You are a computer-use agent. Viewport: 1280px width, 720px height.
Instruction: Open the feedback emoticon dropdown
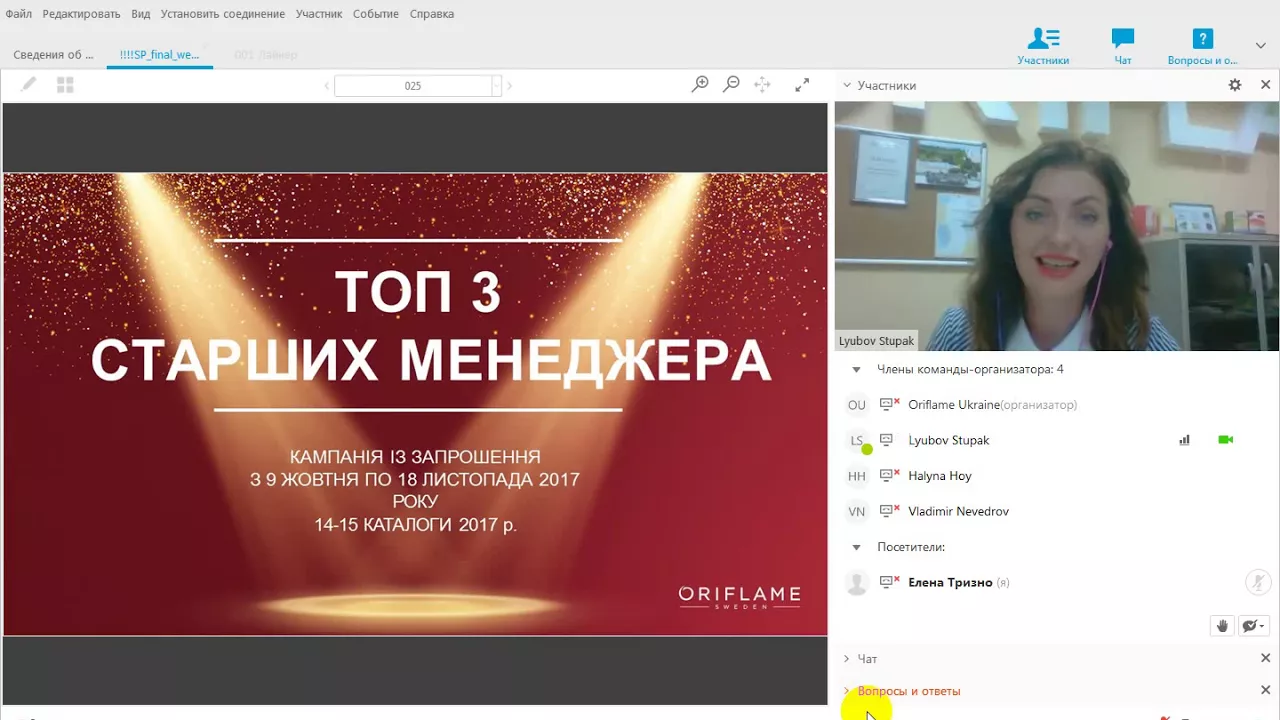pos(1253,626)
